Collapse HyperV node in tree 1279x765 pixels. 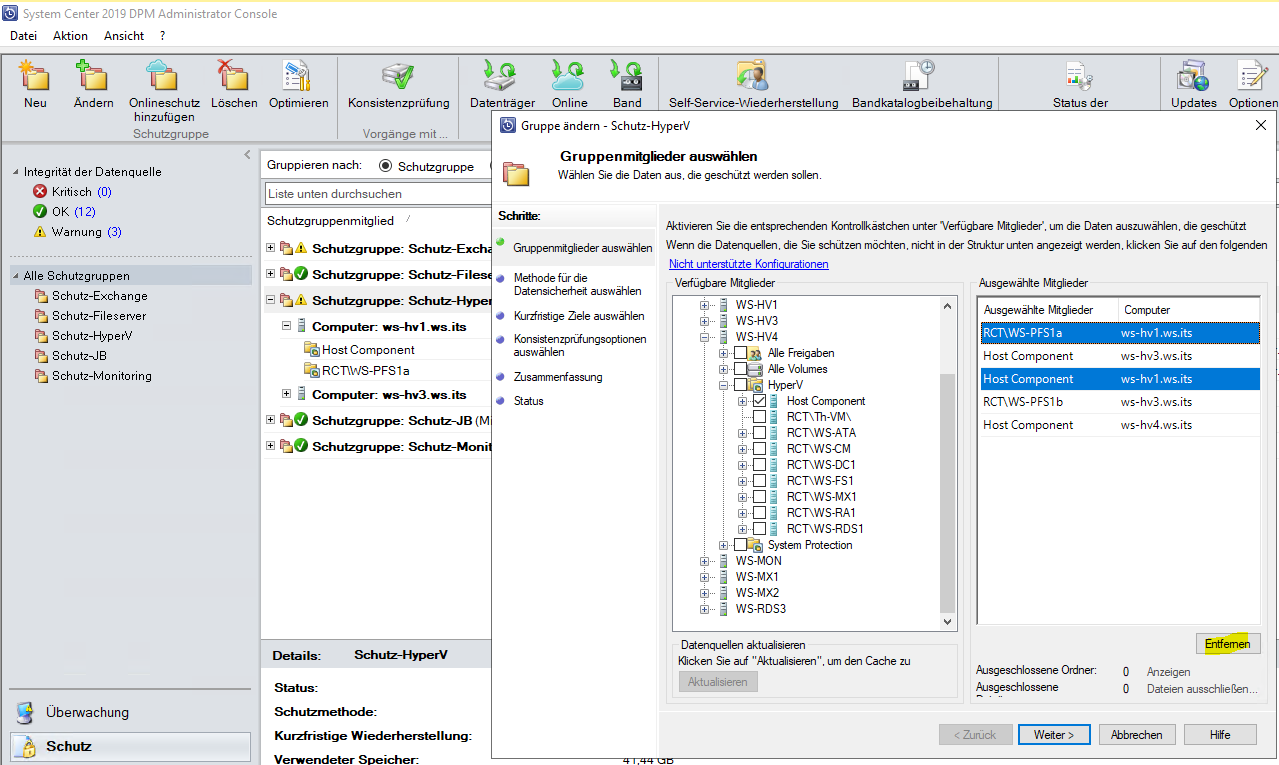coord(724,385)
